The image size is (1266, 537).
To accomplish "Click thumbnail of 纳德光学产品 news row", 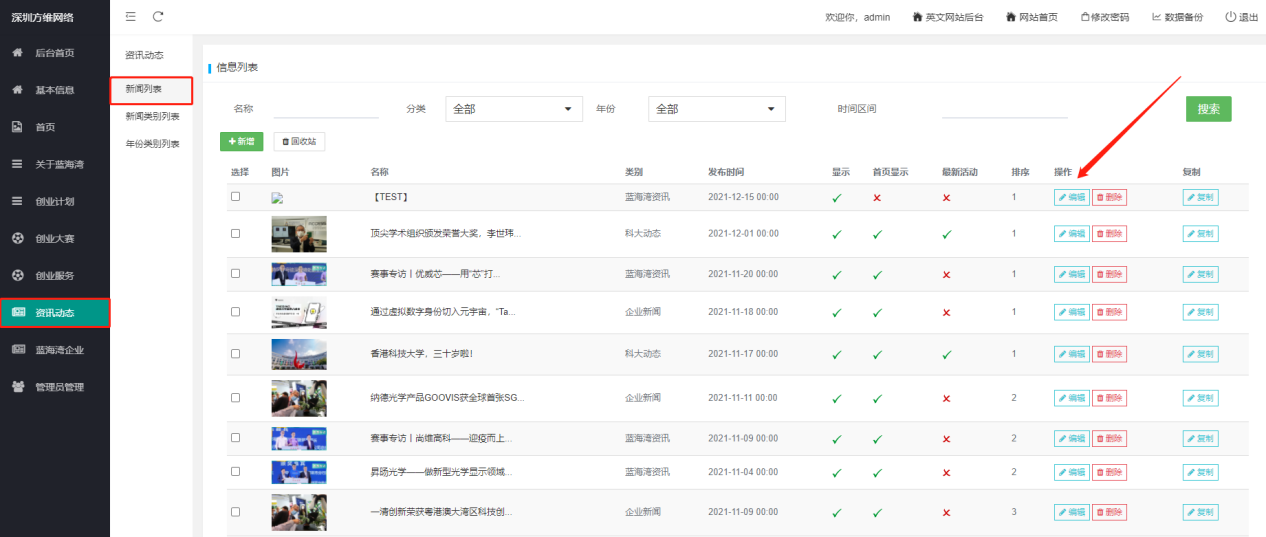I will (x=299, y=398).
